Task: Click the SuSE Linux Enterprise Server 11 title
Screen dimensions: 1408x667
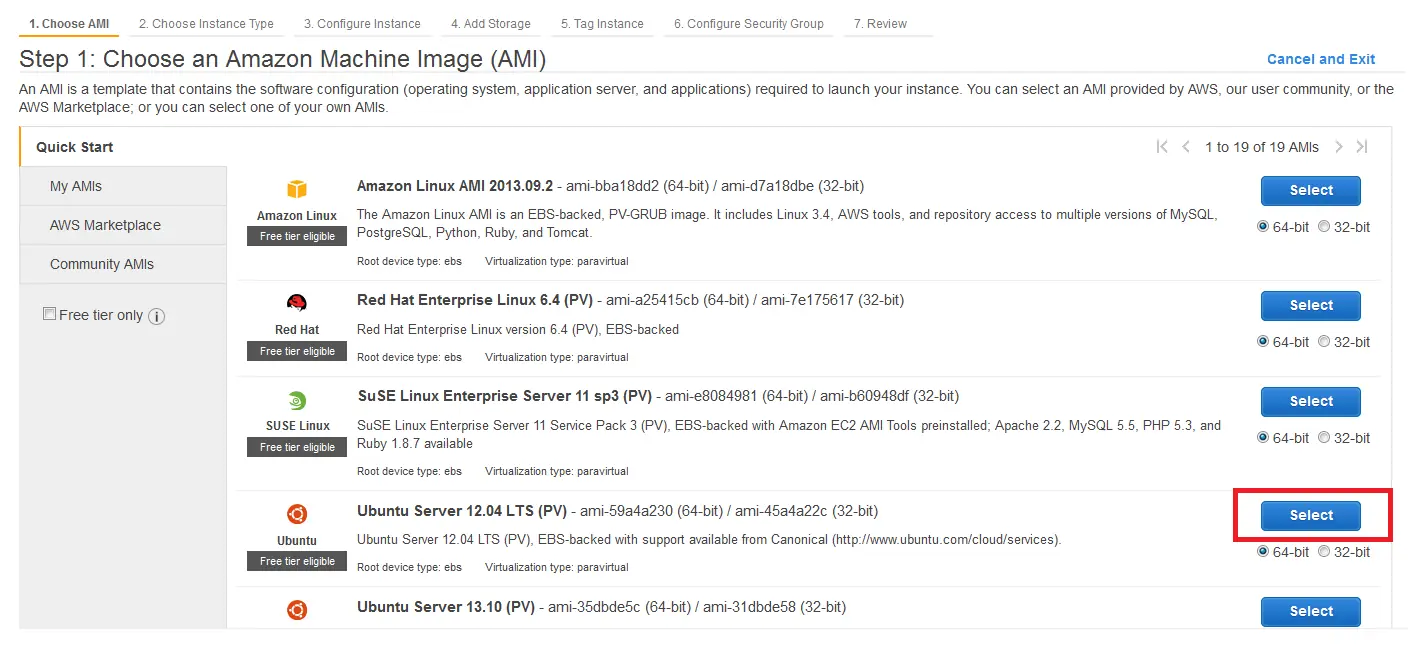Action: (504, 396)
